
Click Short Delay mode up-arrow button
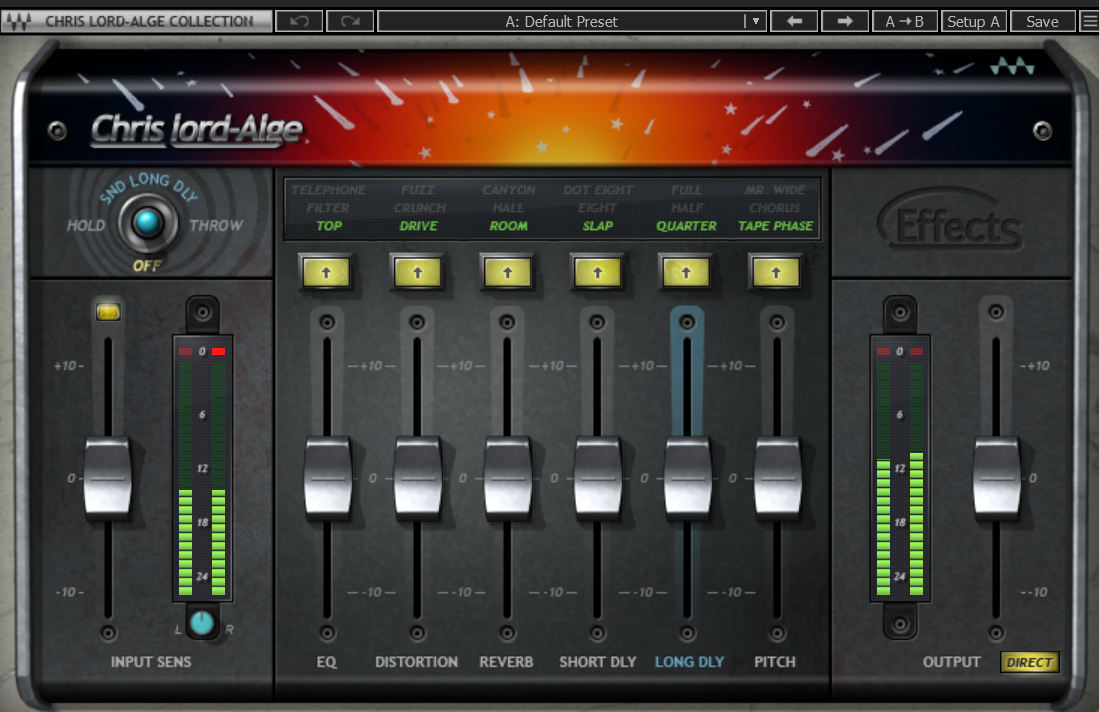(597, 273)
